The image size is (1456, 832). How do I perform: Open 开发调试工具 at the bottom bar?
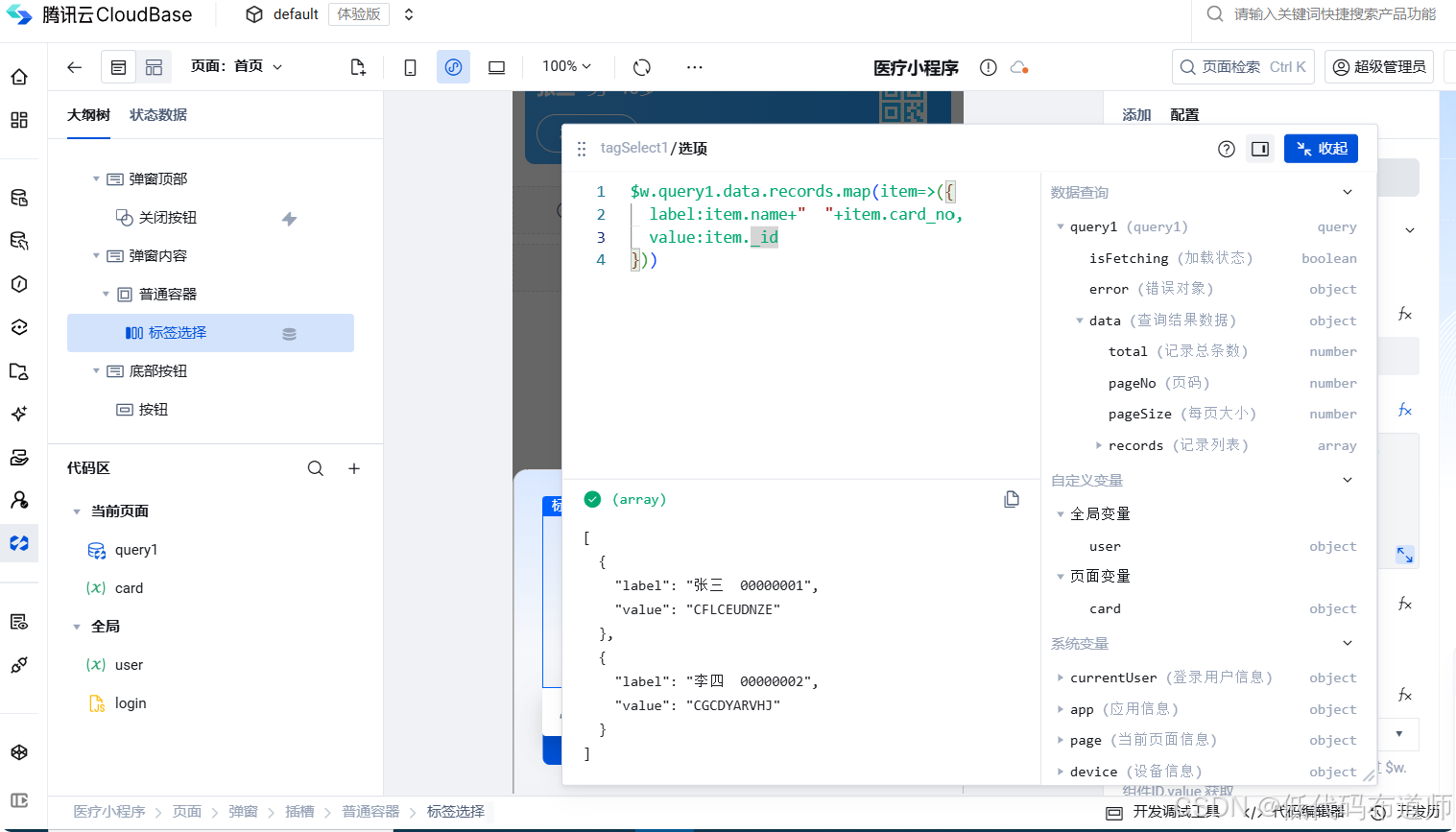click(1164, 812)
